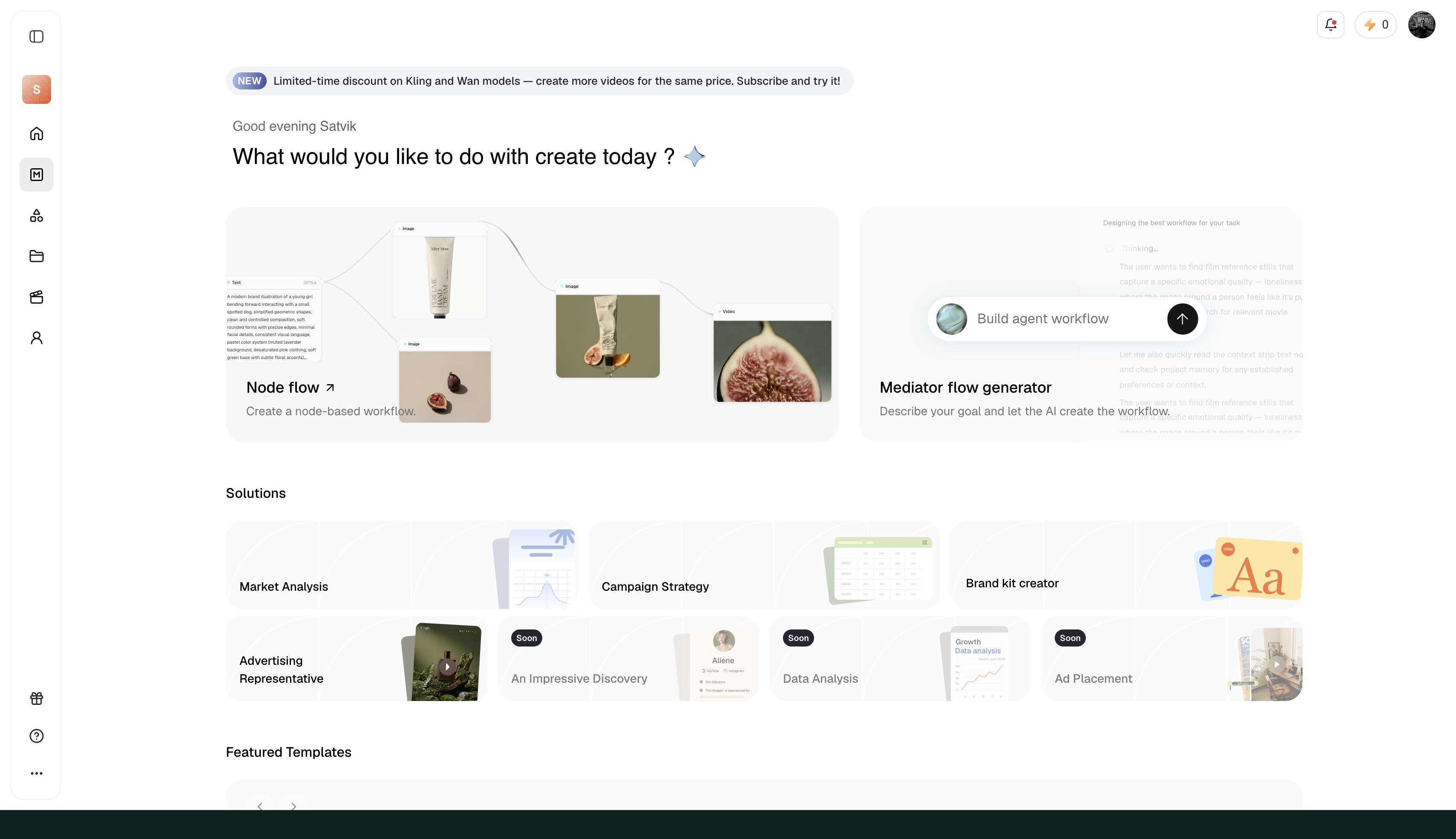1456x839 pixels.
Task: Open the shapes assets icon in the sidebar
Action: tap(36, 215)
